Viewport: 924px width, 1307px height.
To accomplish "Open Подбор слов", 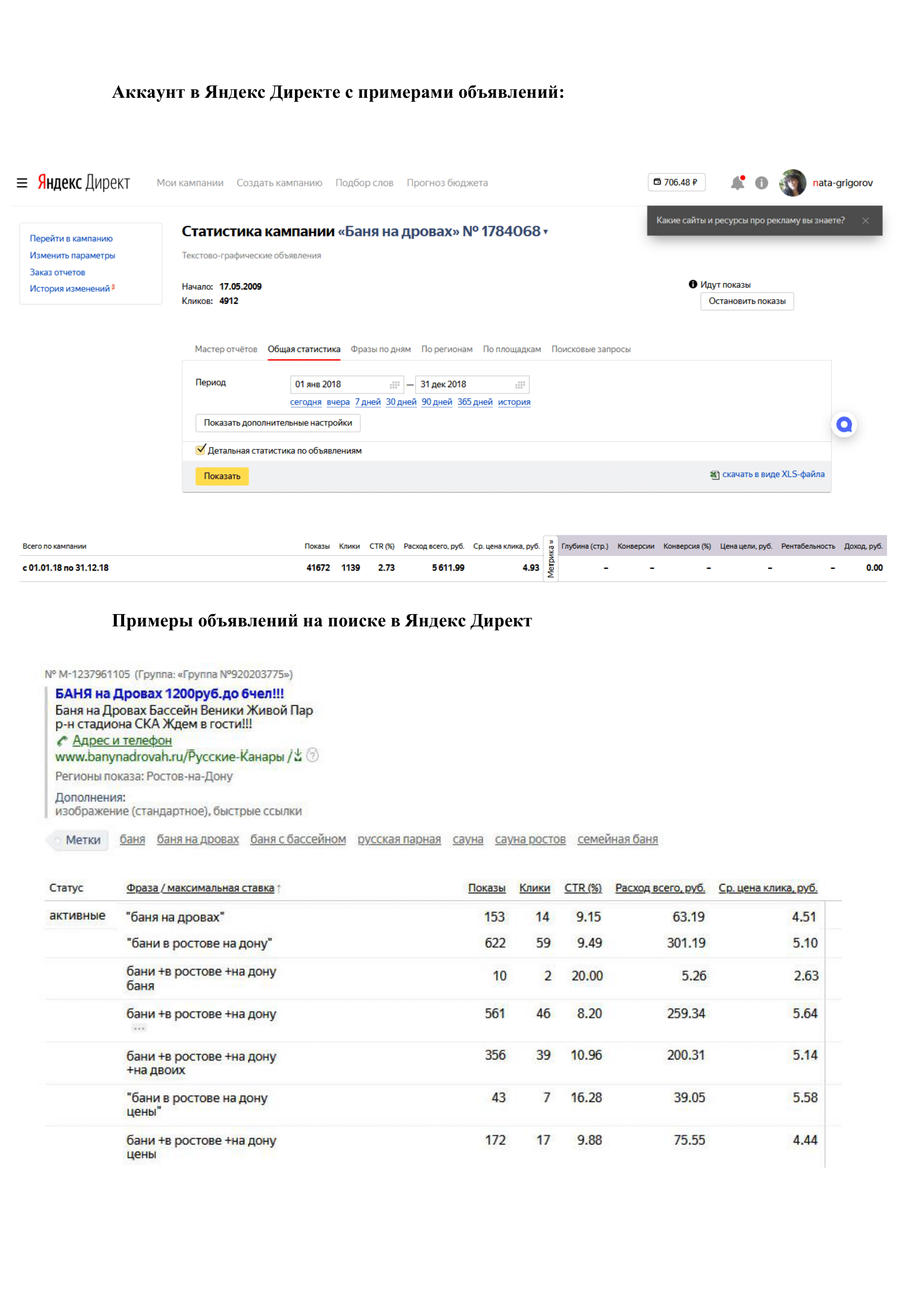I will tap(365, 183).
